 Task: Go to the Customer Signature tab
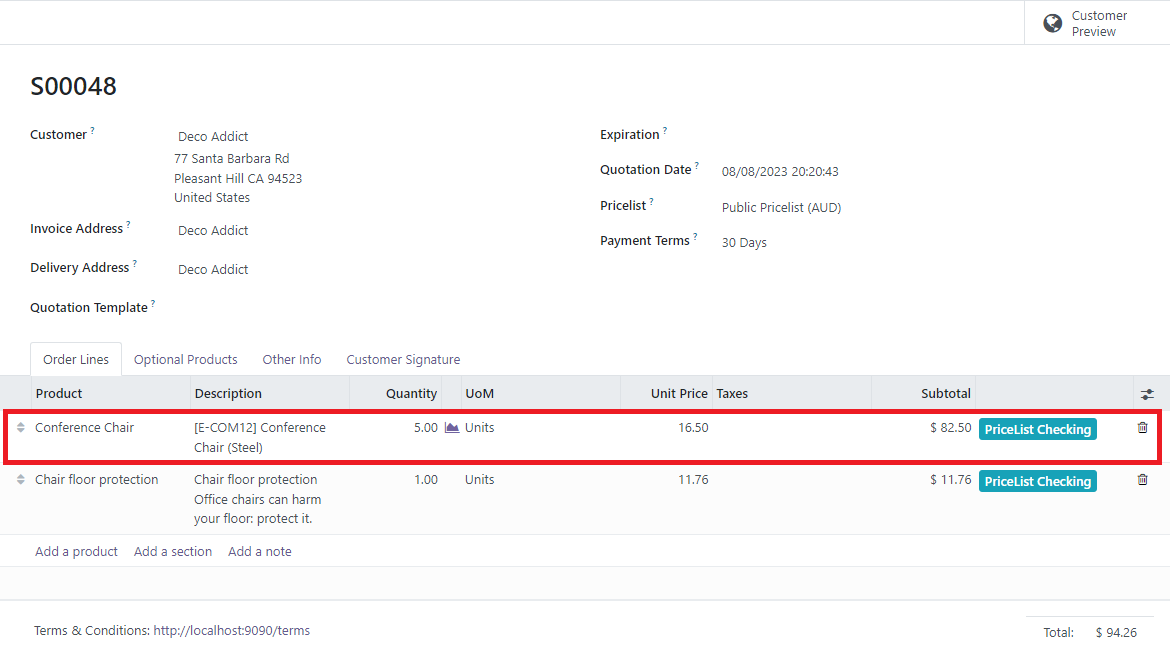click(403, 360)
